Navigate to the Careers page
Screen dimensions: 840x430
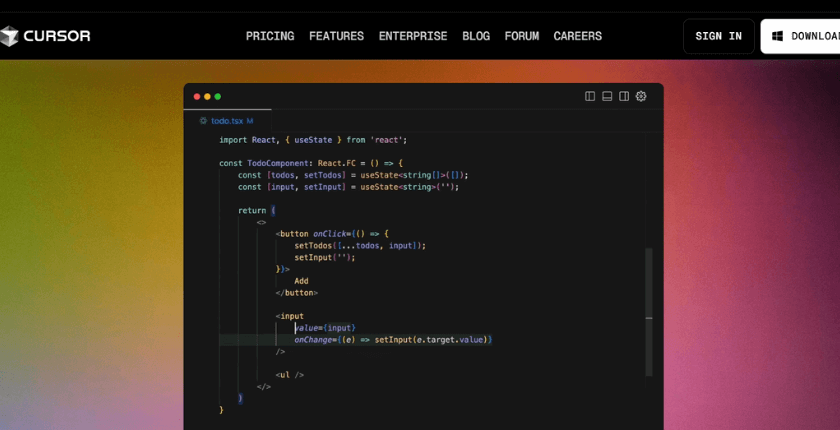tap(578, 36)
